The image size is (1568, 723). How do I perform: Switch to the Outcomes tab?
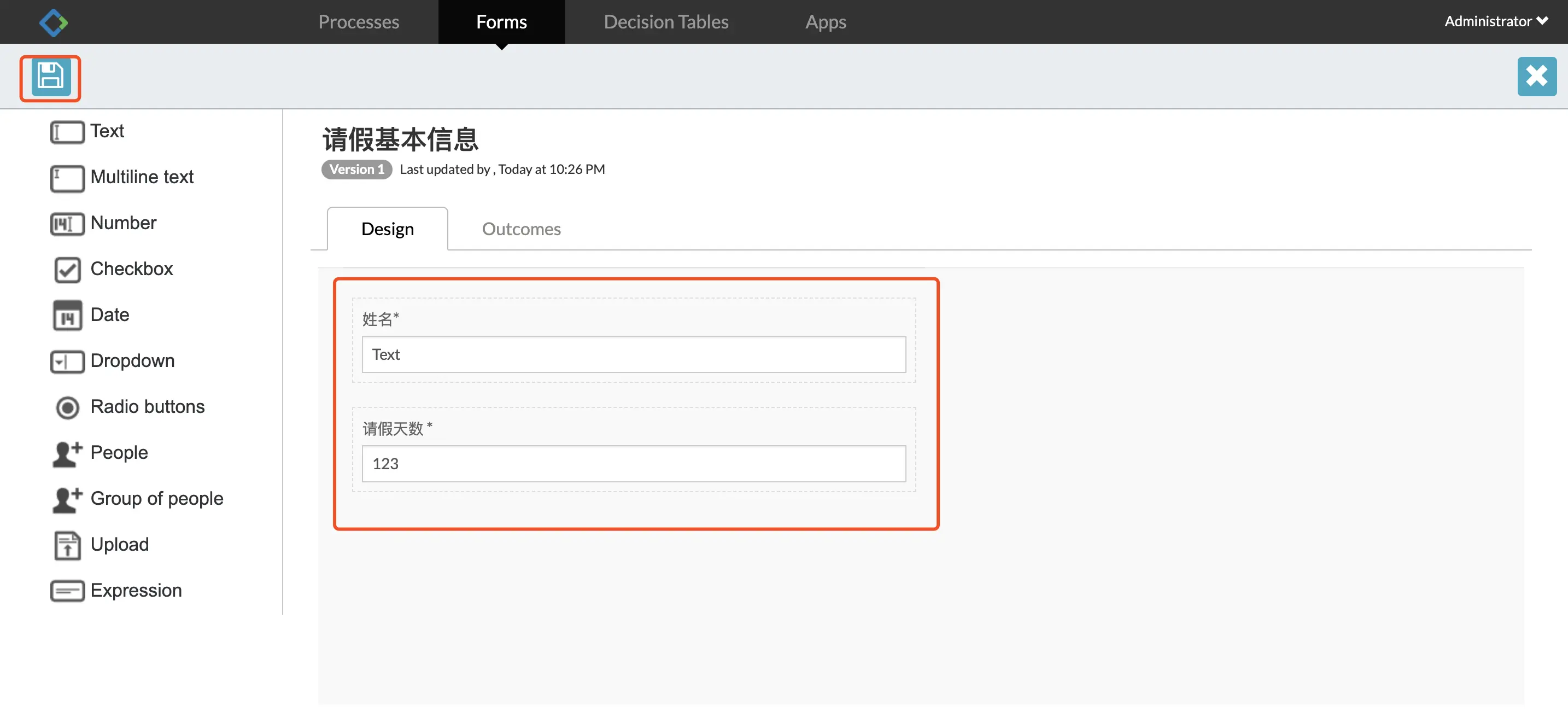tap(521, 229)
